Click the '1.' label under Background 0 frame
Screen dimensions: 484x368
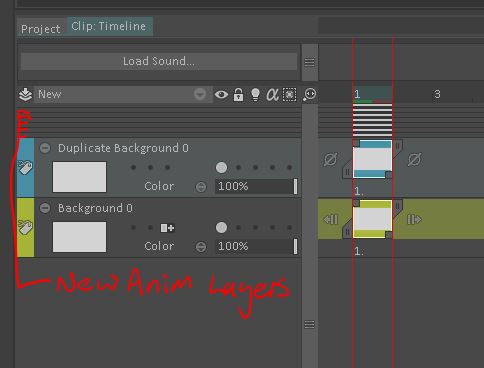pos(359,251)
